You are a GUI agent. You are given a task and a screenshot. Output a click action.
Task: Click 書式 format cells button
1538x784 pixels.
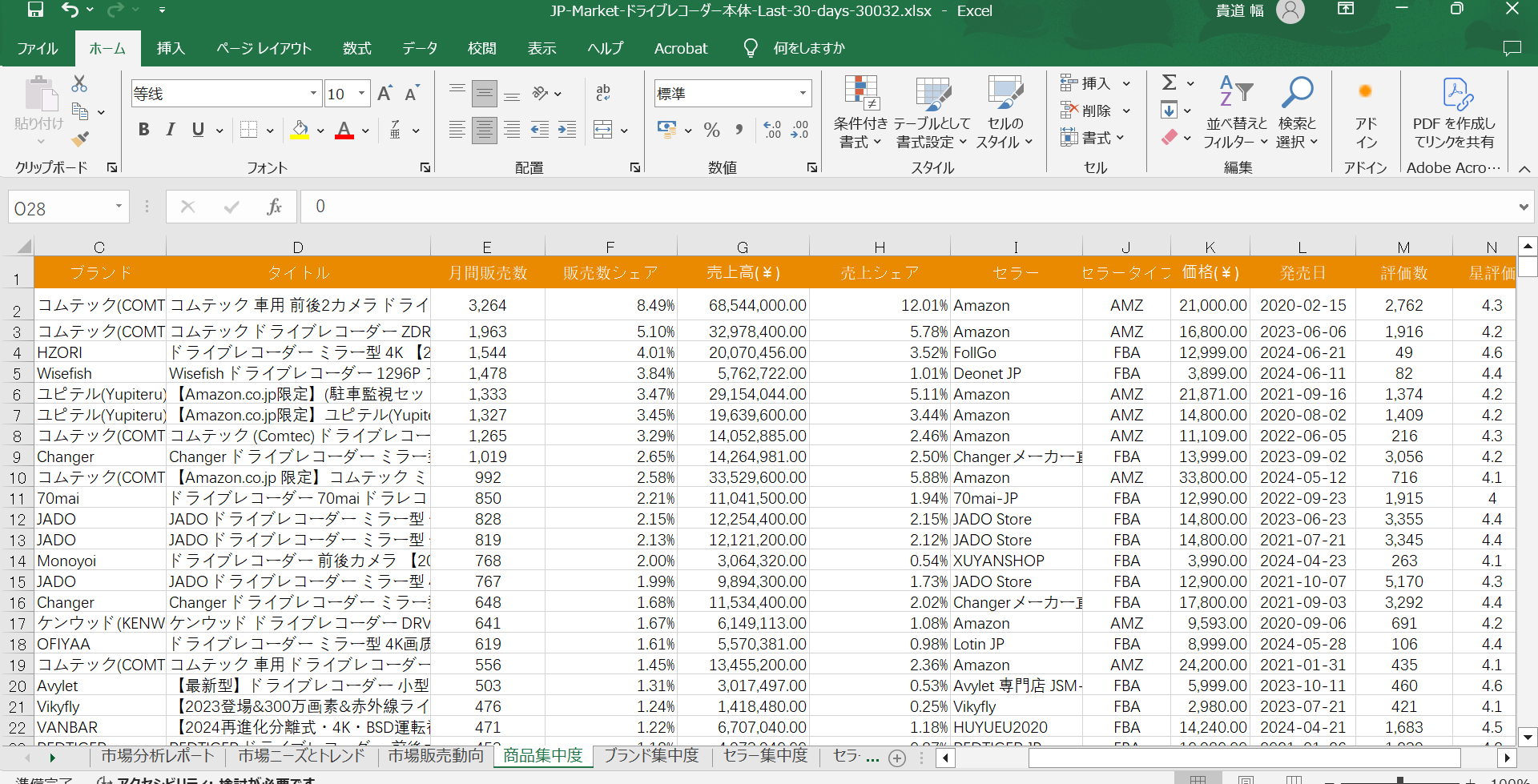coord(1093,138)
